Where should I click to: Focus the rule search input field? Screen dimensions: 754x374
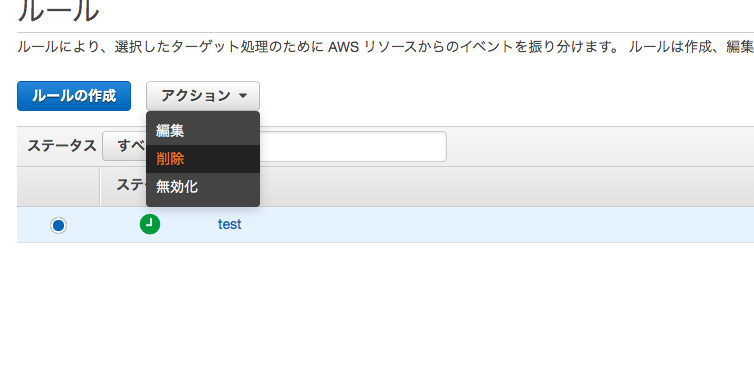(353, 146)
